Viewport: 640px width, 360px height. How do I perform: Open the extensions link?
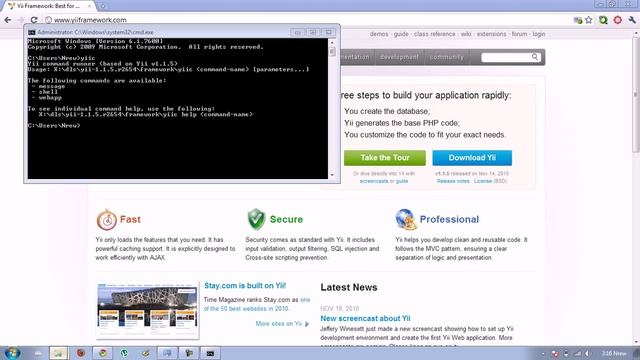click(491, 34)
